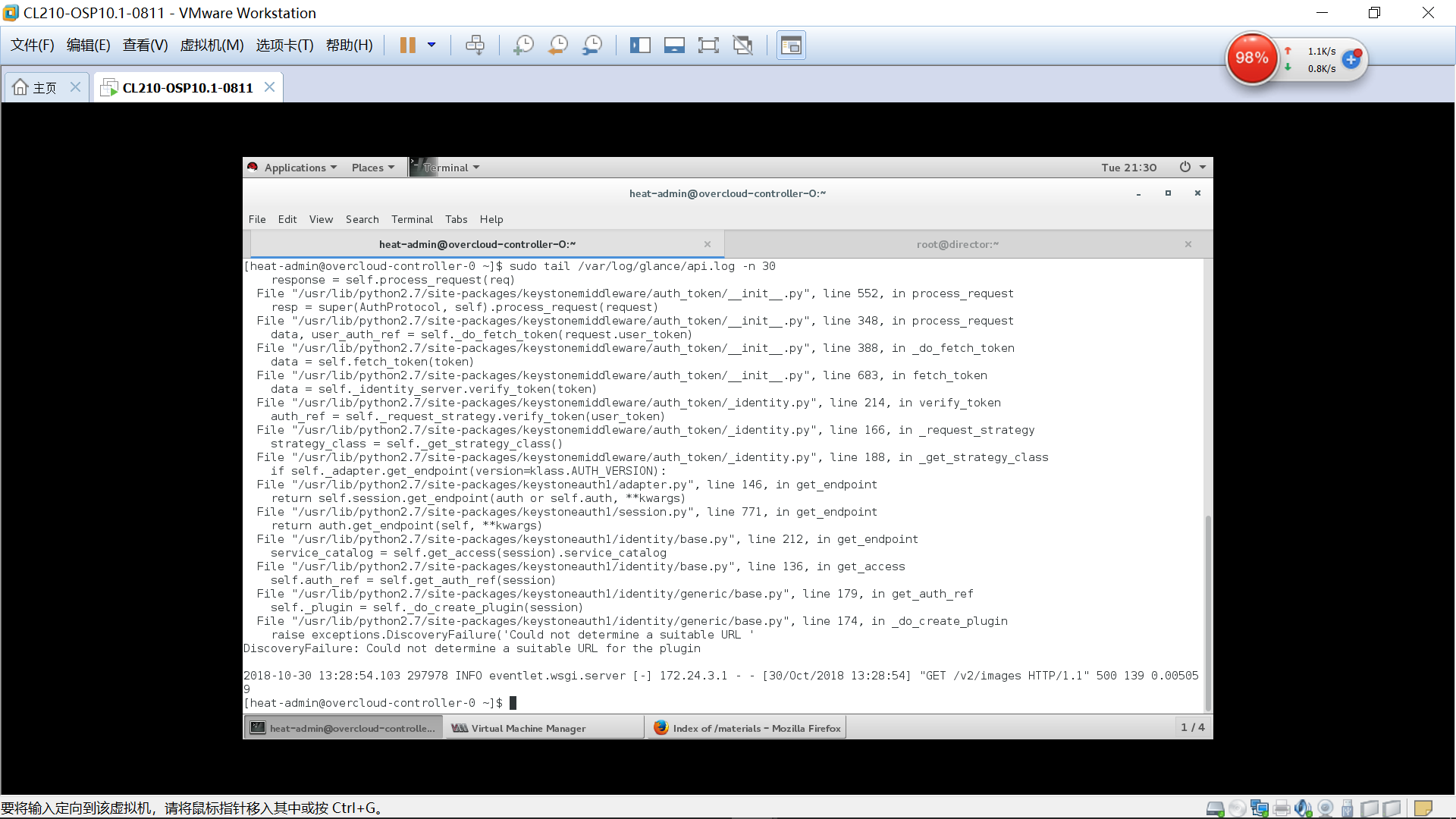Viewport: 1456px width, 819px height.
Task: Open the power options dropdown arrow
Action: point(431,45)
